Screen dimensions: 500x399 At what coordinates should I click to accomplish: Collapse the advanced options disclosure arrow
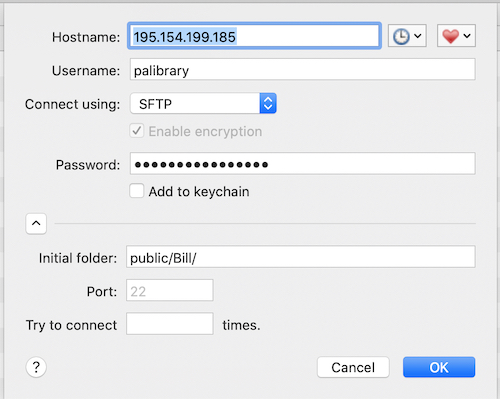[x=36, y=224]
